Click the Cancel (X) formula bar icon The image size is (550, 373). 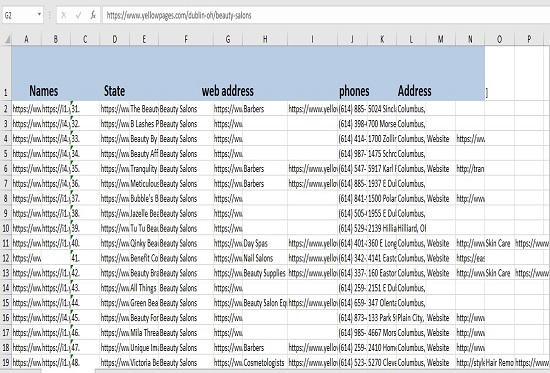tap(63, 15)
